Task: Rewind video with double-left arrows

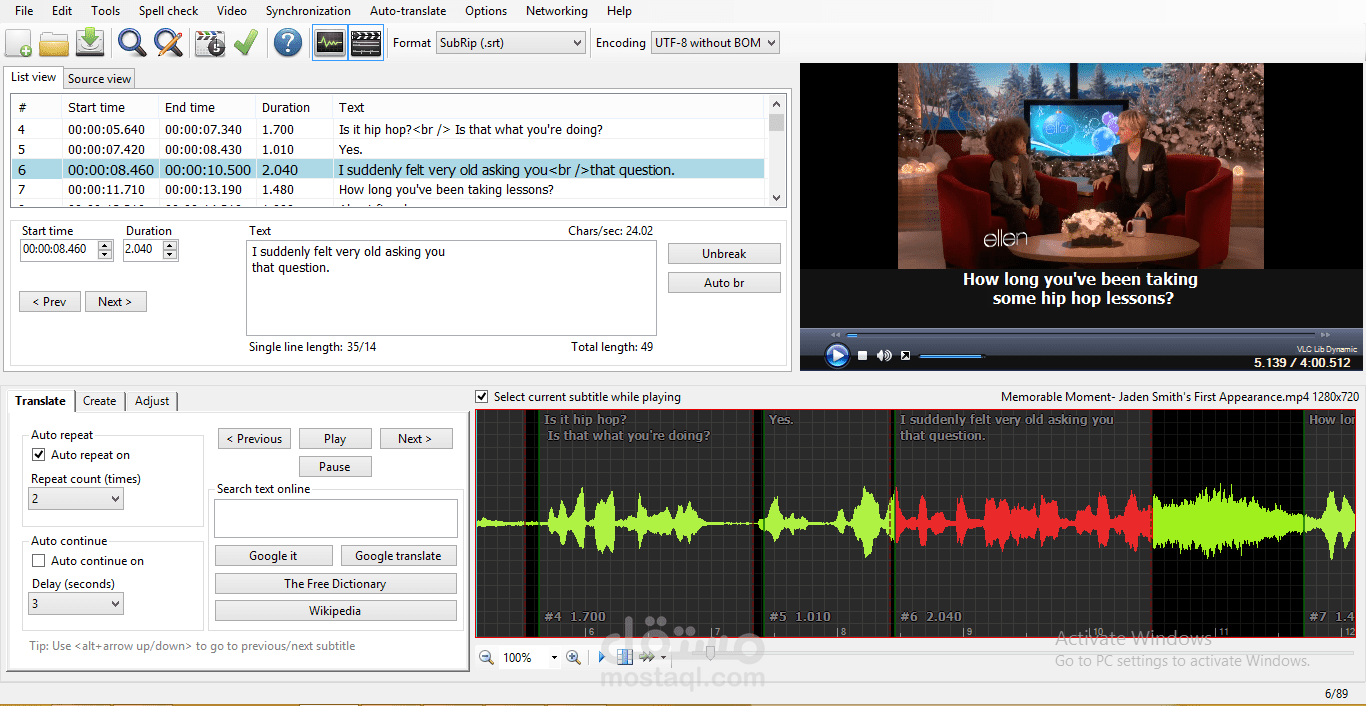Action: (836, 335)
